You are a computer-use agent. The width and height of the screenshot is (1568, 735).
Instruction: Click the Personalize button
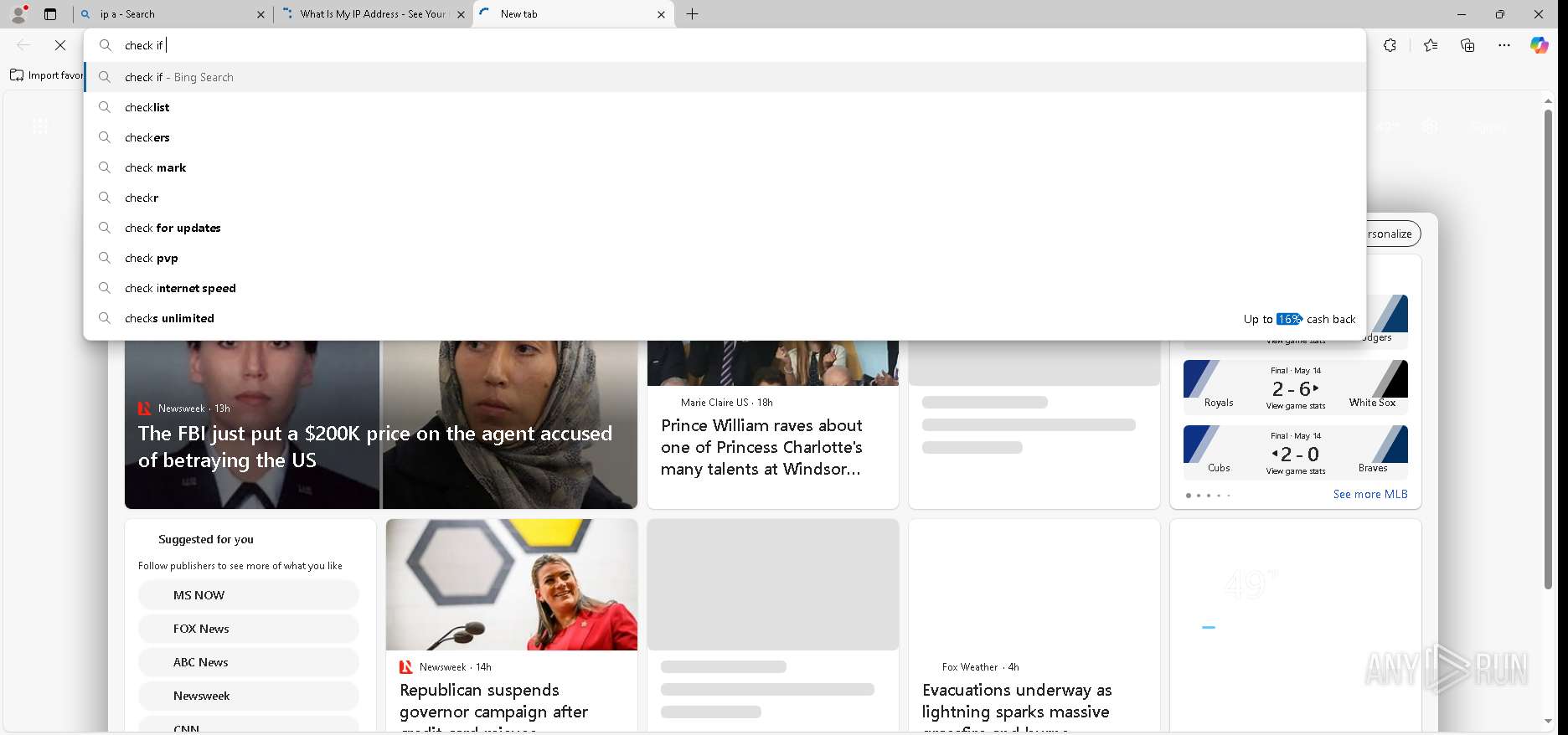(1393, 234)
